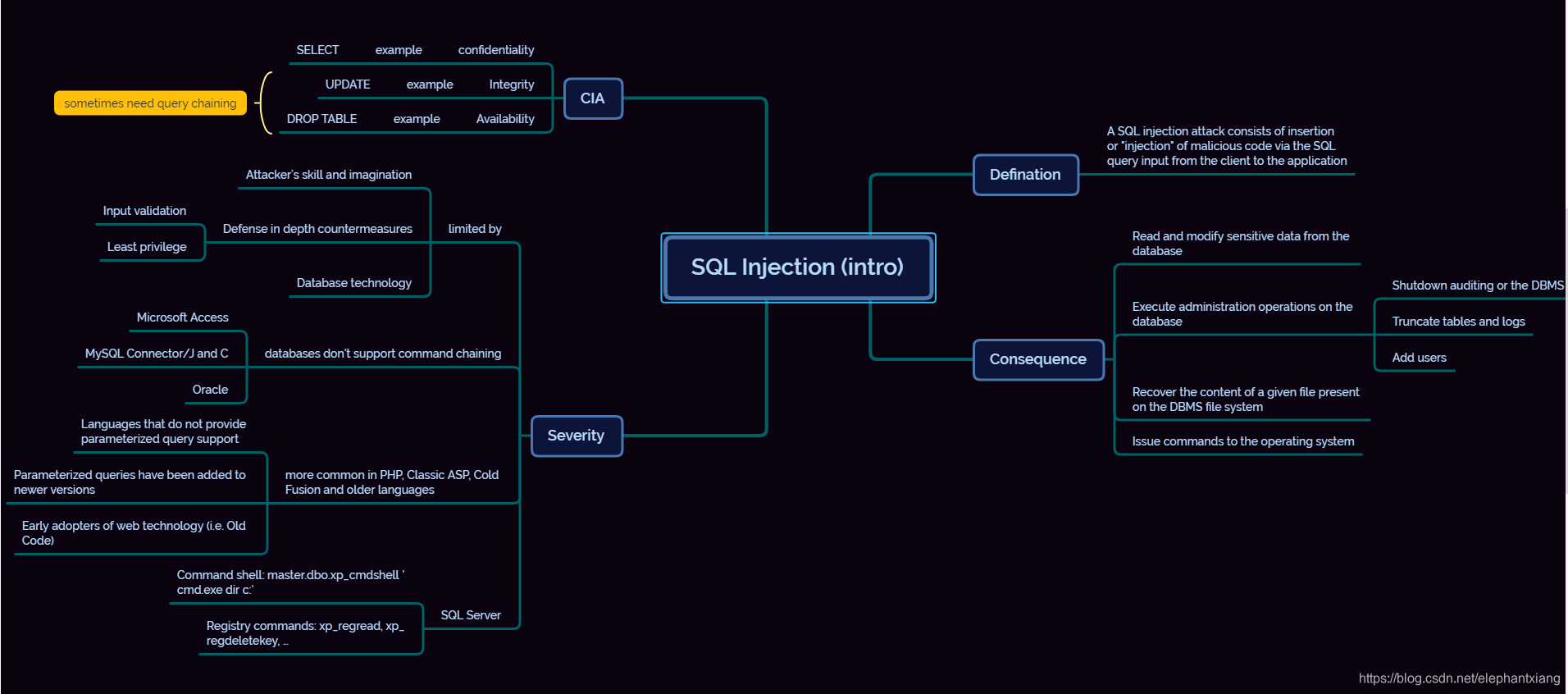This screenshot has height=694, width=1568.
Task: Select 'more common in PHP, Classic ASP' node
Action: tap(392, 482)
